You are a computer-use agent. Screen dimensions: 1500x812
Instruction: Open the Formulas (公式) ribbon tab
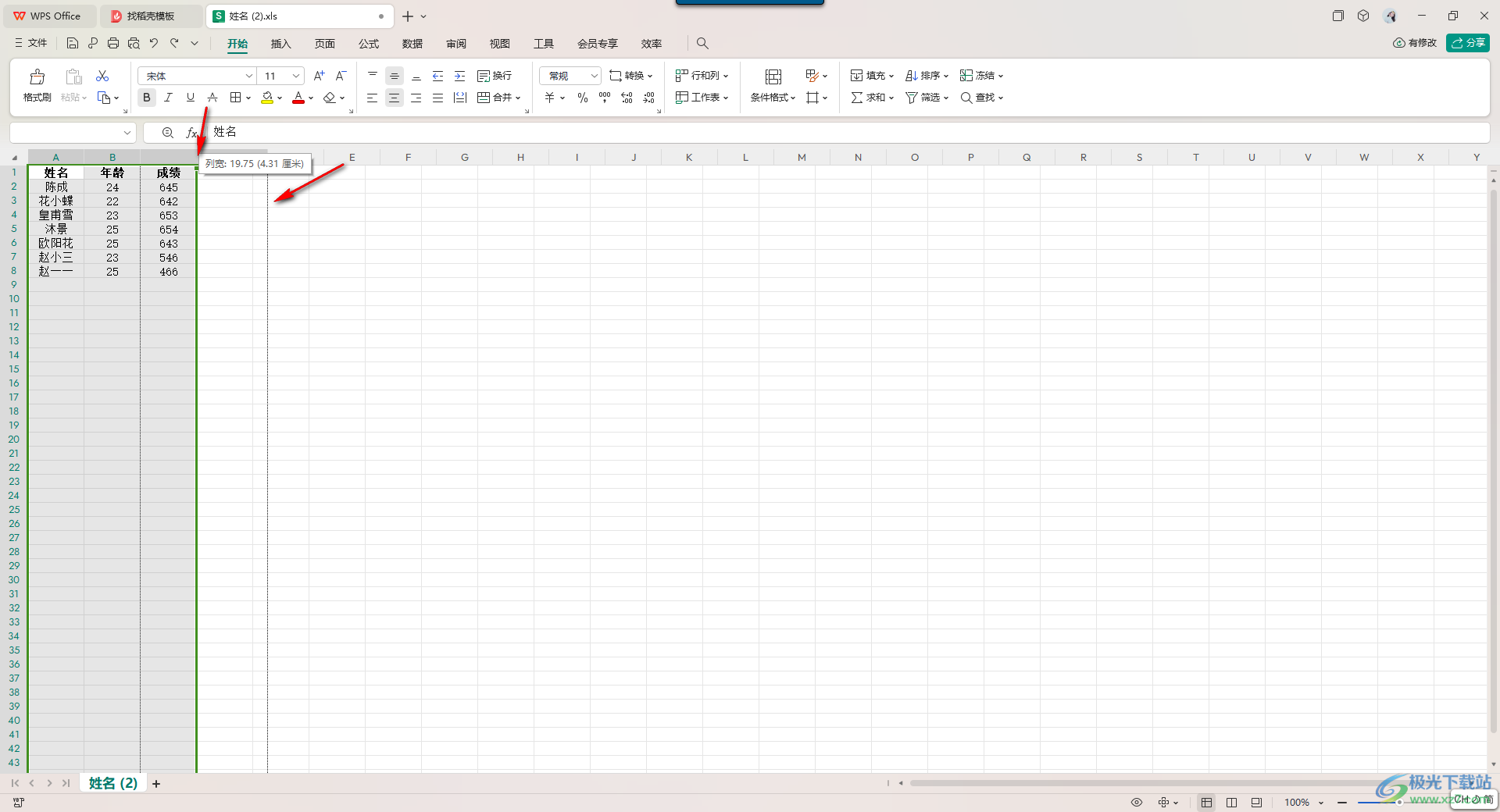[x=368, y=44]
